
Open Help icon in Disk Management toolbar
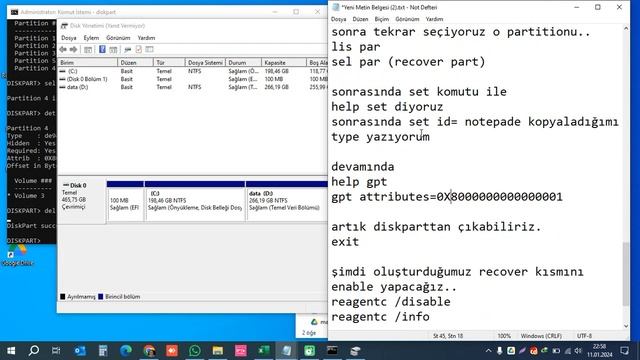[x=102, y=49]
